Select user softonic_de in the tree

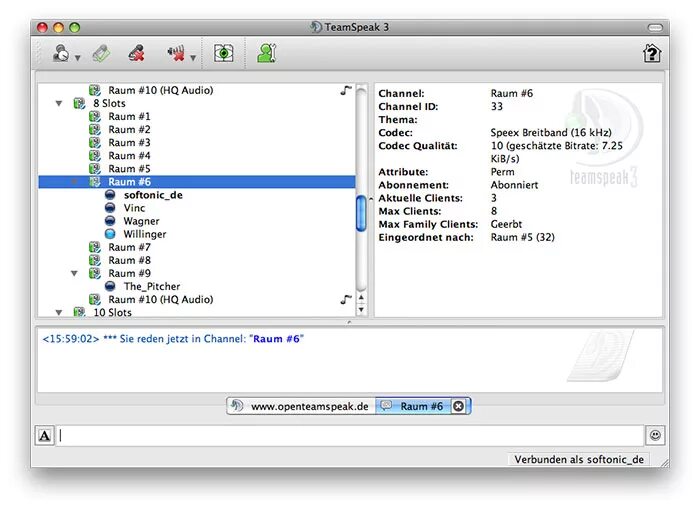coord(153,195)
